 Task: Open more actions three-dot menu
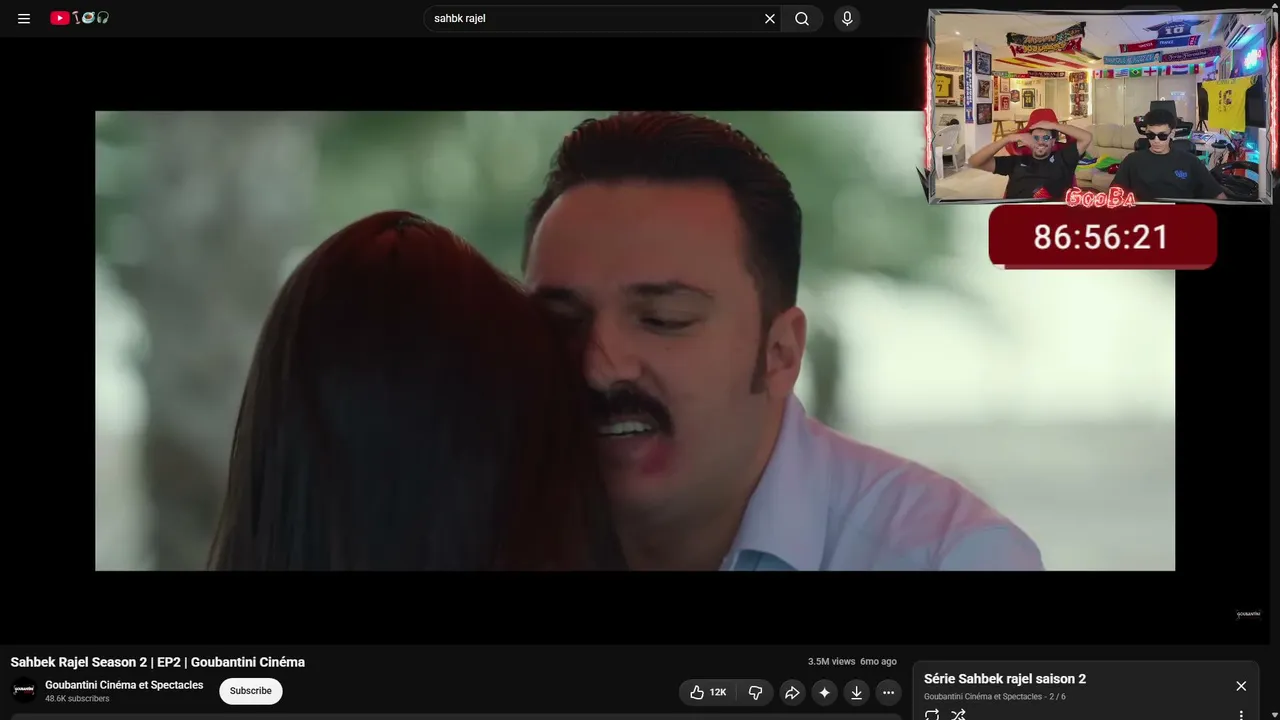(888, 692)
